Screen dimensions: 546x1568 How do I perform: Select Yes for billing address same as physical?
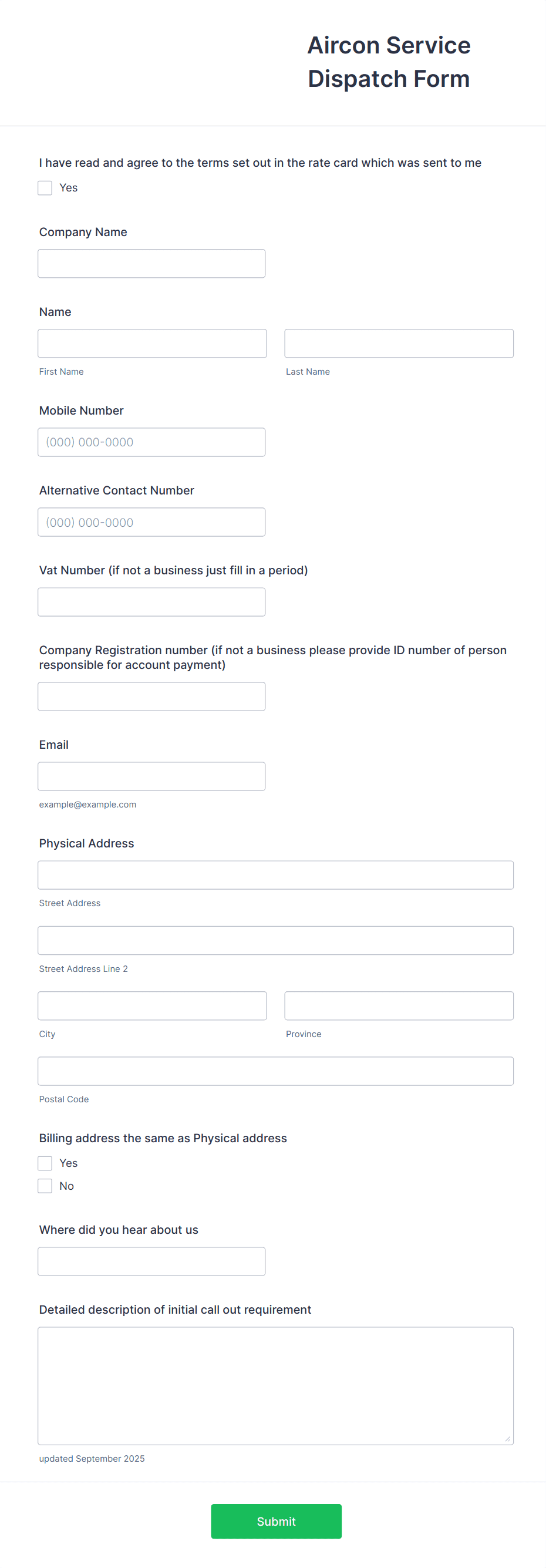[45, 1163]
